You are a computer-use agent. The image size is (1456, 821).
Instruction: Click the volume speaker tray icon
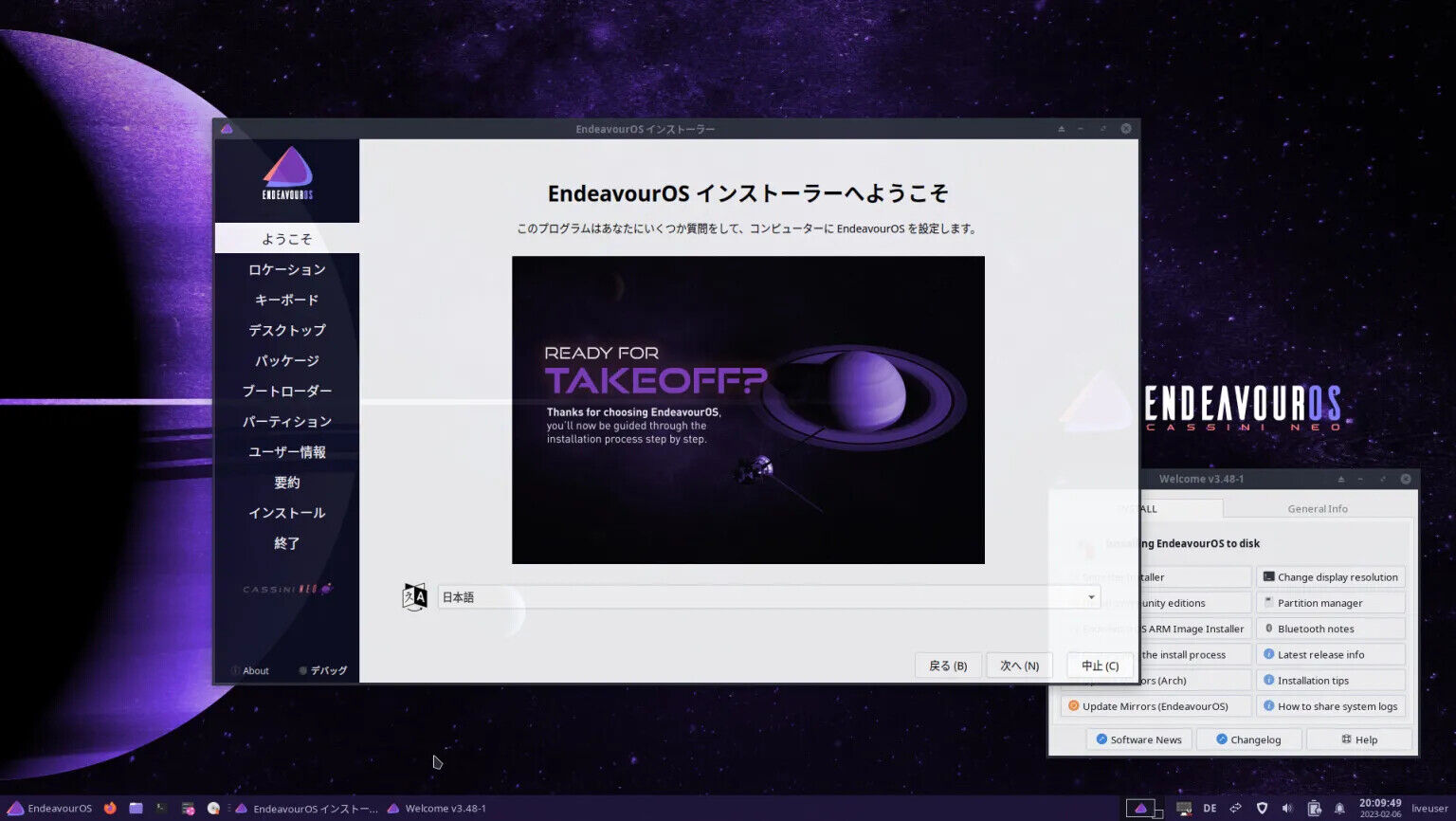(x=1287, y=808)
